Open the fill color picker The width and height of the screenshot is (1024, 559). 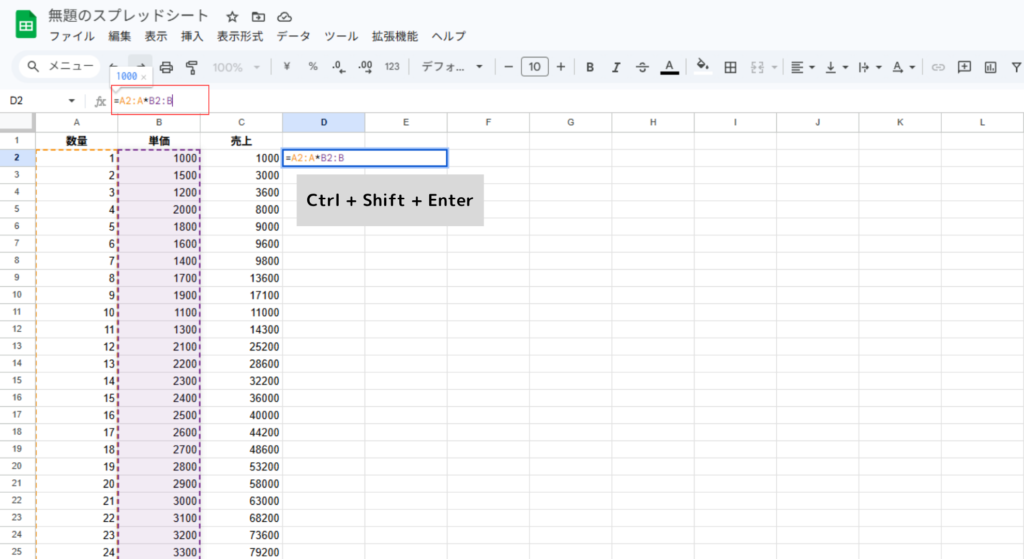coord(702,67)
